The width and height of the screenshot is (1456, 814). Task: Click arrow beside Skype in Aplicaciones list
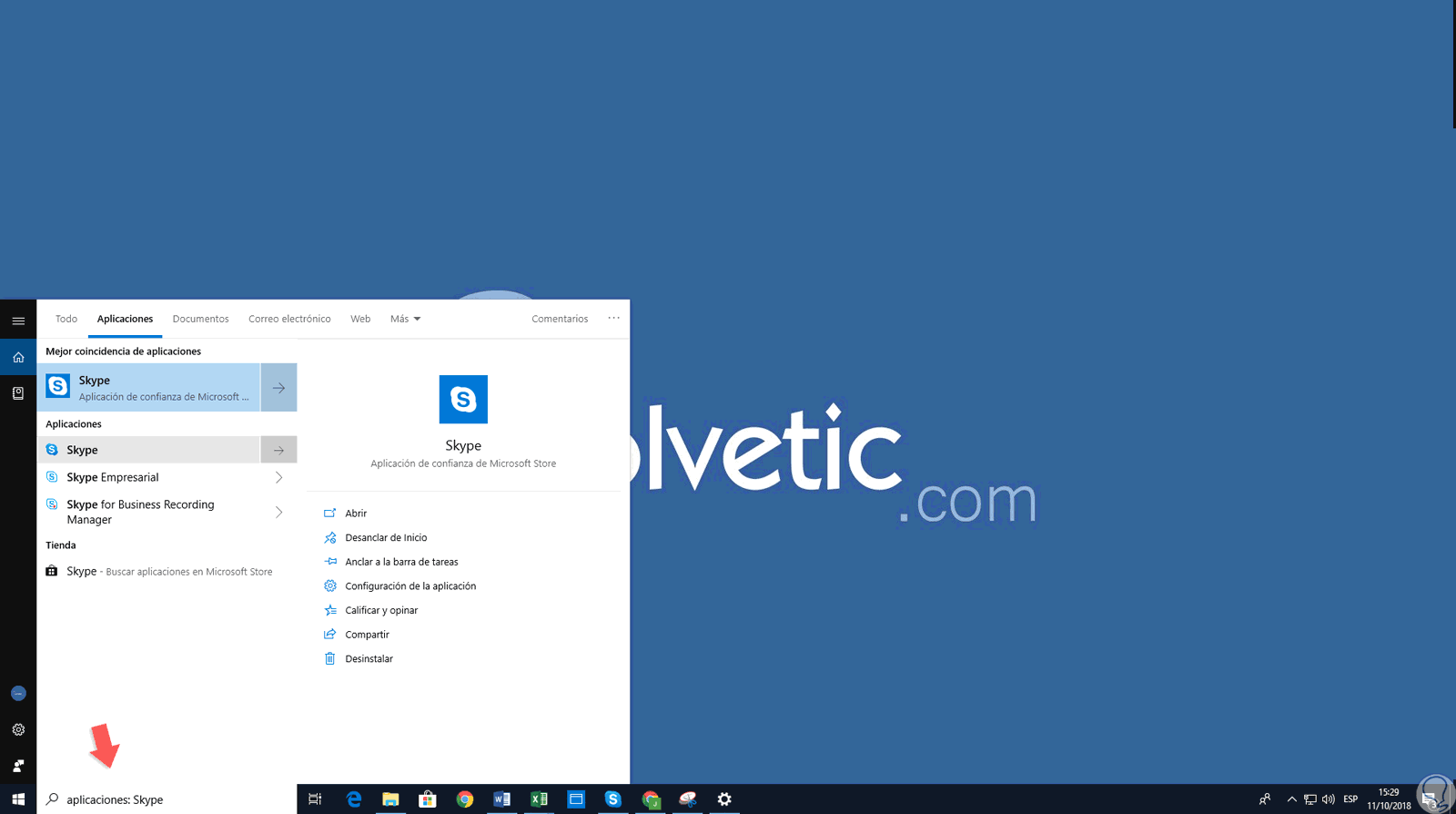279,450
